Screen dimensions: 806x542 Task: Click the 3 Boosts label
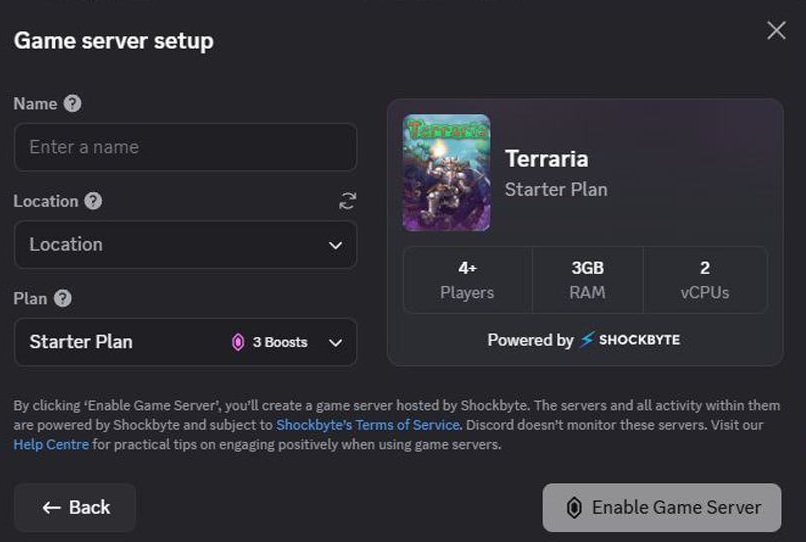click(x=279, y=342)
